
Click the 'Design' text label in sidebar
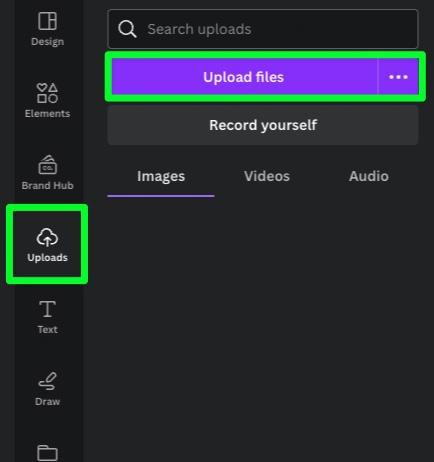tap(47, 42)
